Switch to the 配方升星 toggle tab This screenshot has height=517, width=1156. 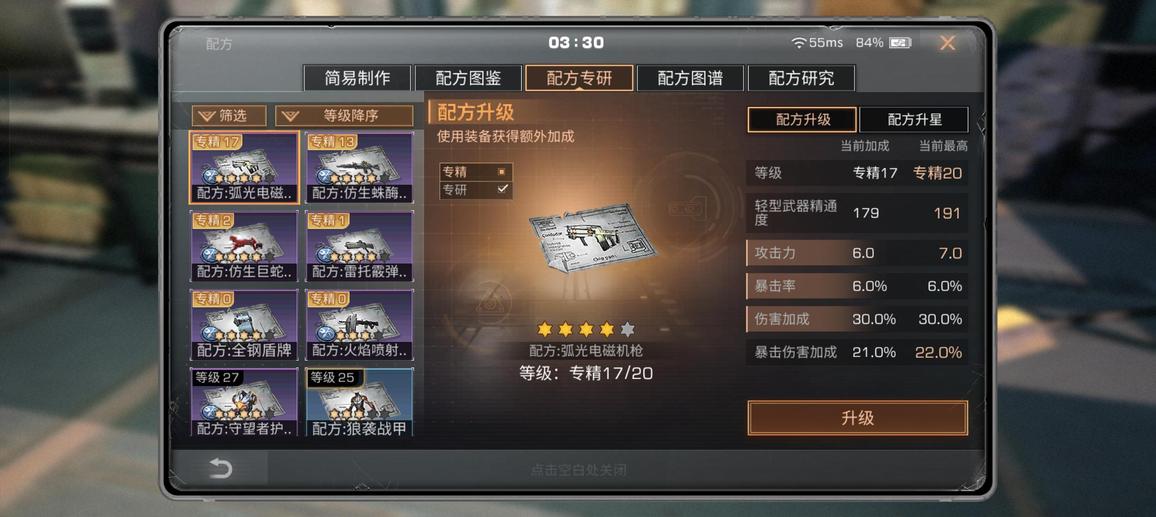coord(914,119)
